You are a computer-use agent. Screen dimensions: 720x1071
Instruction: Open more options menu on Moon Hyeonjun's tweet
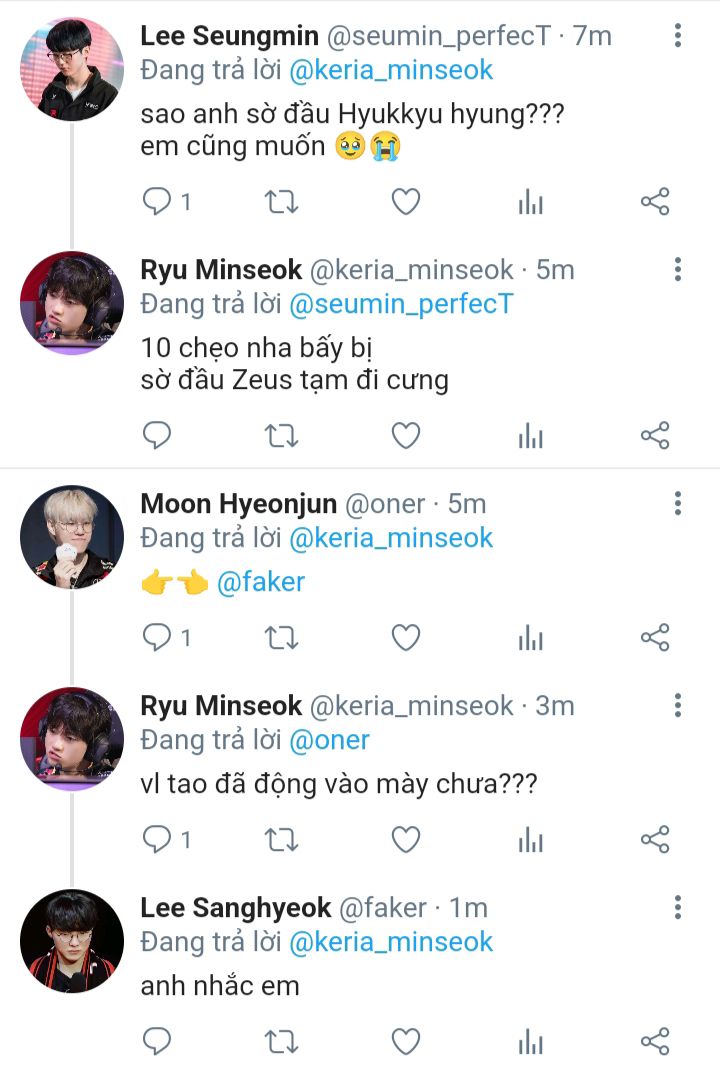click(x=678, y=503)
